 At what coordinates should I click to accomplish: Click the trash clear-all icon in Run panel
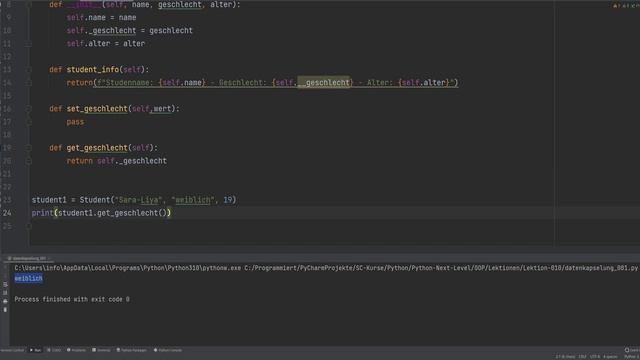[x=5, y=310]
